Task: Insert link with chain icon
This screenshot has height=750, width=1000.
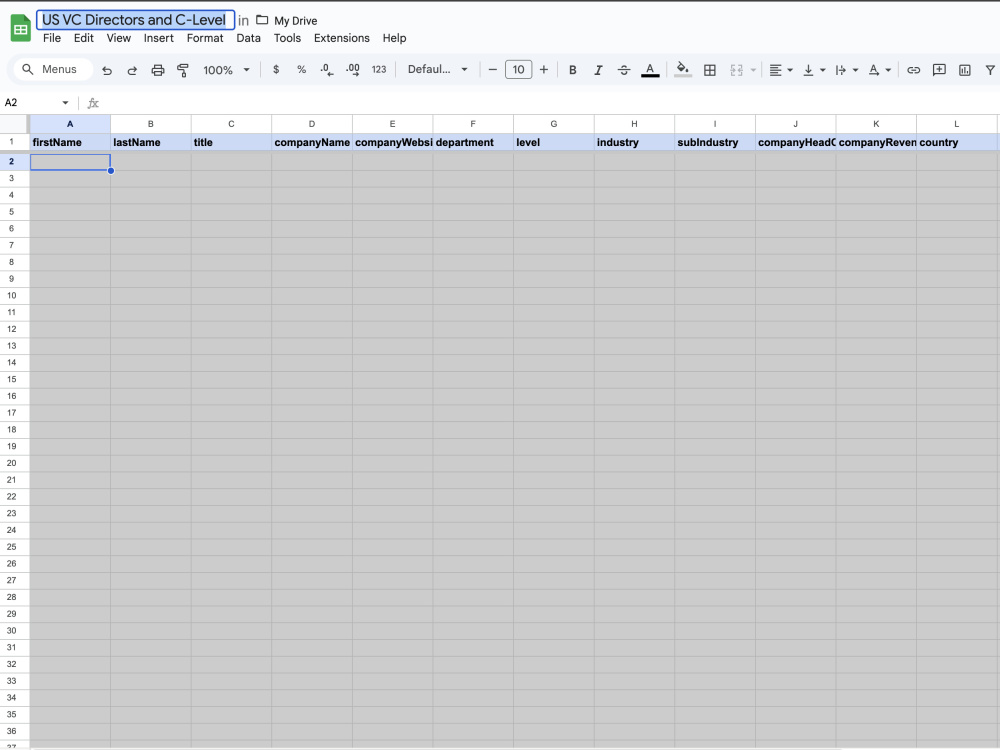Action: coord(913,70)
